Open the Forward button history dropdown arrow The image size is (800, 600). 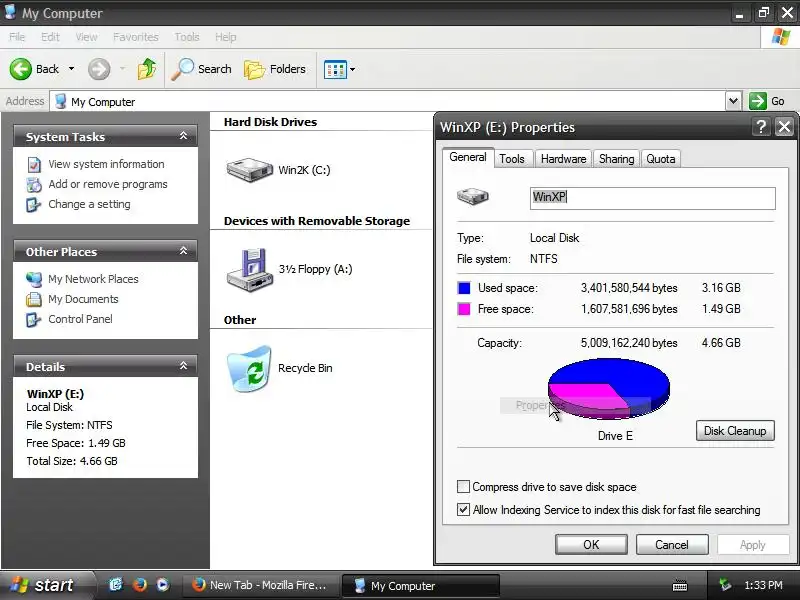point(122,69)
